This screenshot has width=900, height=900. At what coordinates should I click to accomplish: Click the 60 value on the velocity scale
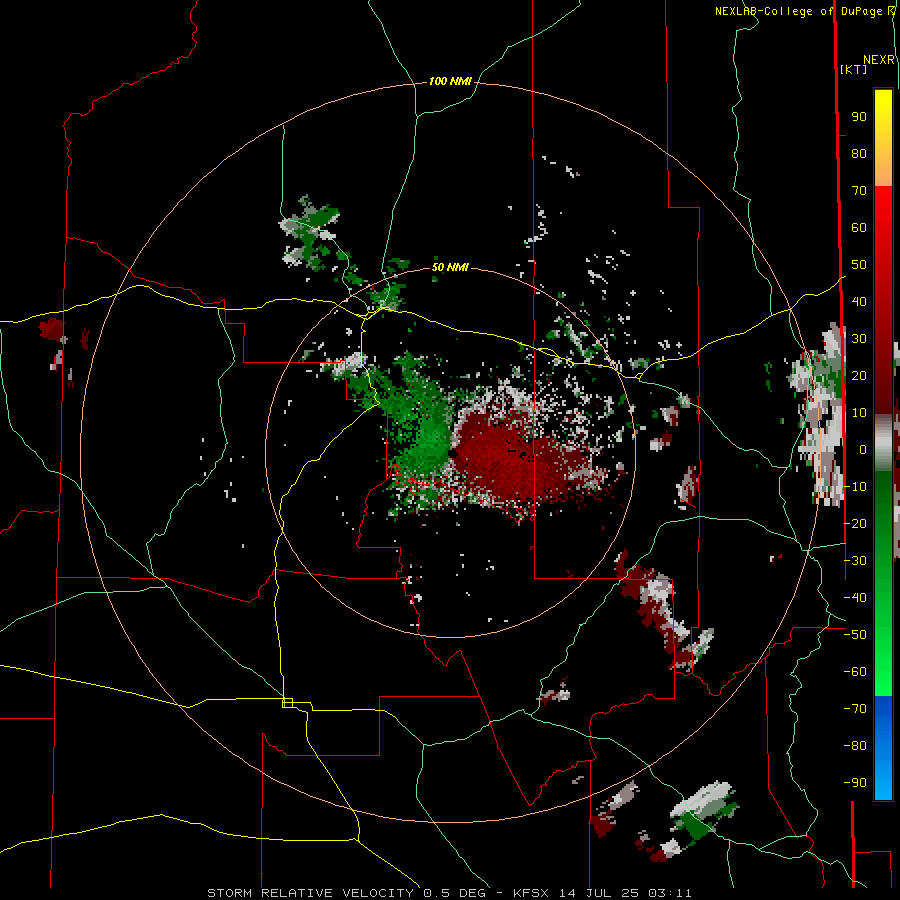859,228
